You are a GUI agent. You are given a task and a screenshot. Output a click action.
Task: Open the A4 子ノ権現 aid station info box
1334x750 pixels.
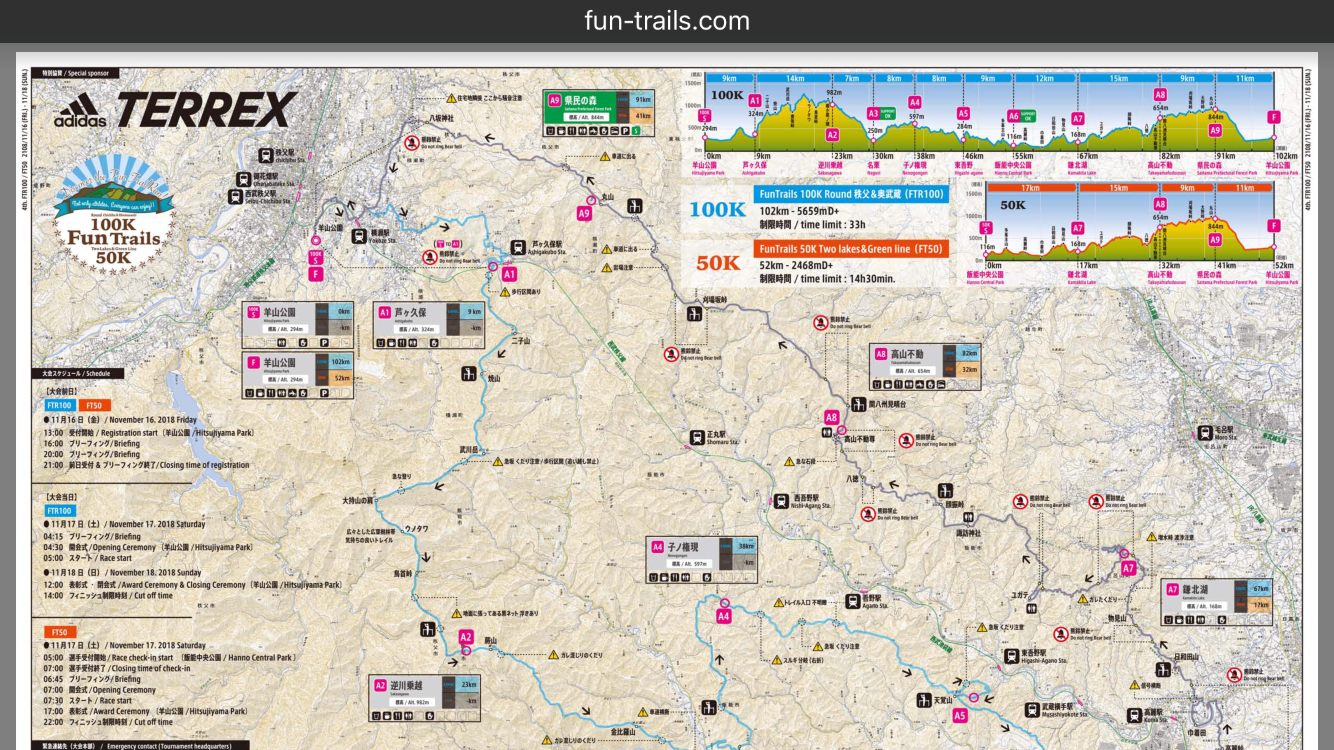point(702,560)
